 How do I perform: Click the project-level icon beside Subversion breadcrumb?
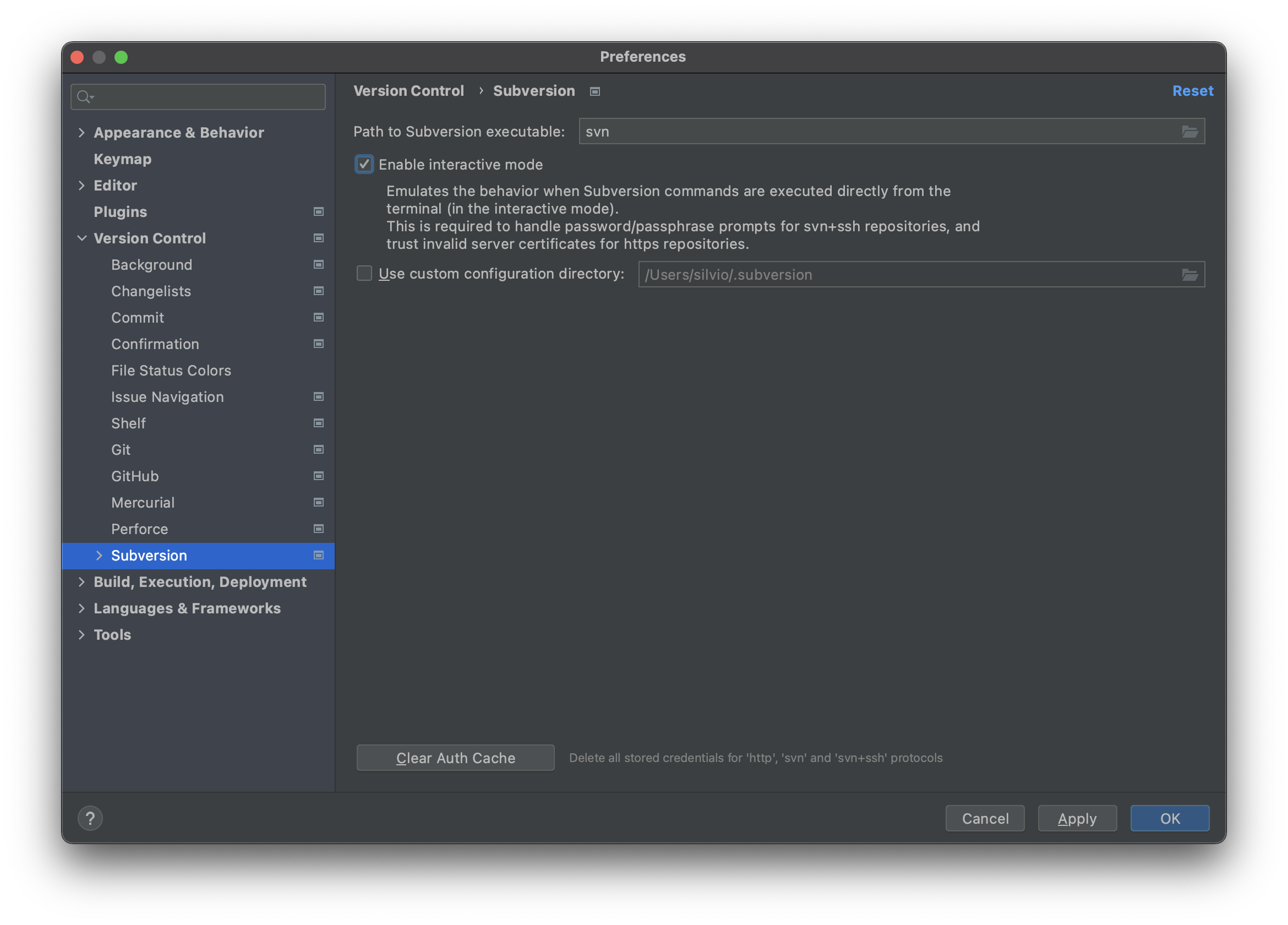click(x=594, y=91)
